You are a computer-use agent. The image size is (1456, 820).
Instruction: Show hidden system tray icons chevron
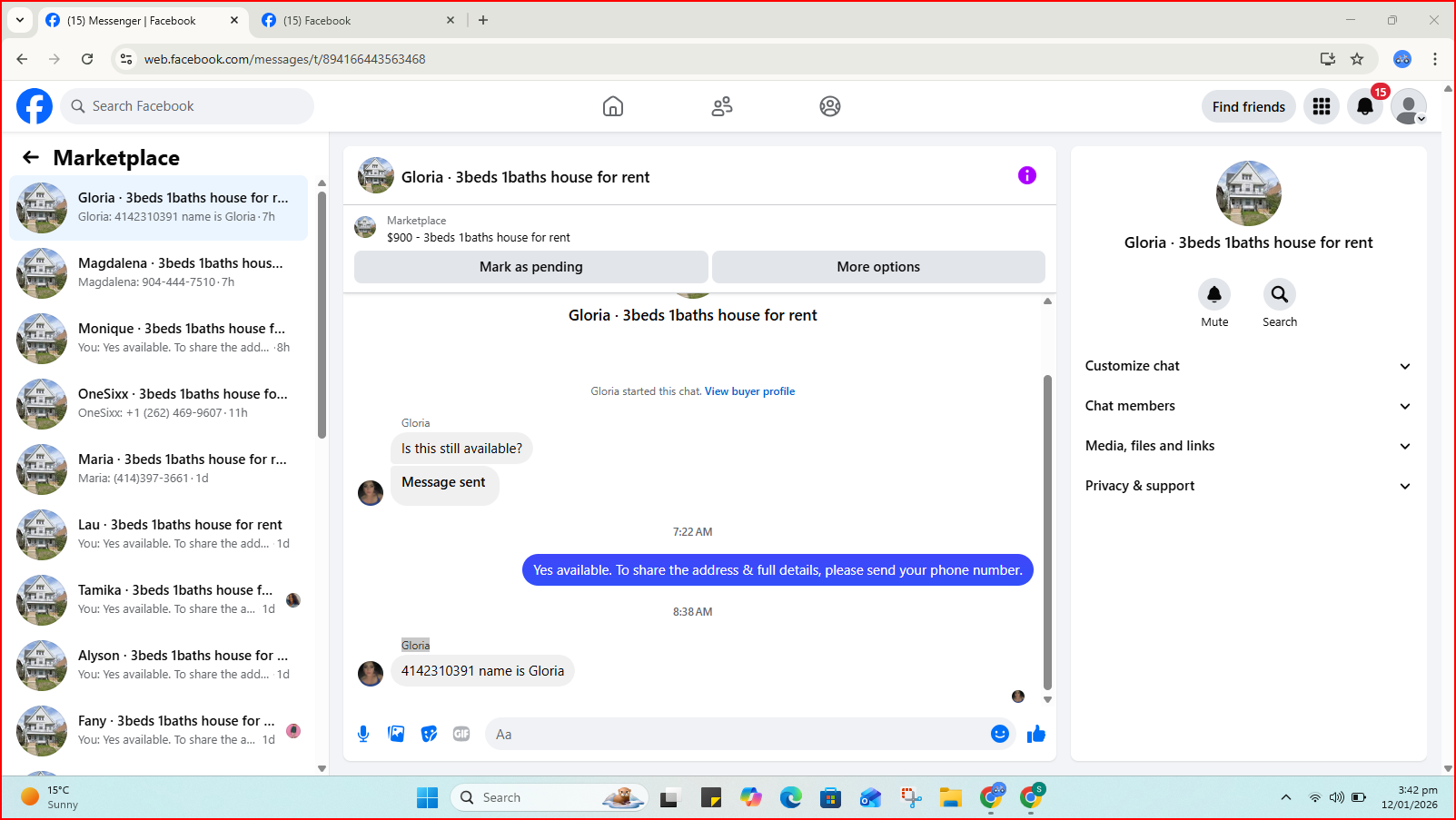(1285, 797)
